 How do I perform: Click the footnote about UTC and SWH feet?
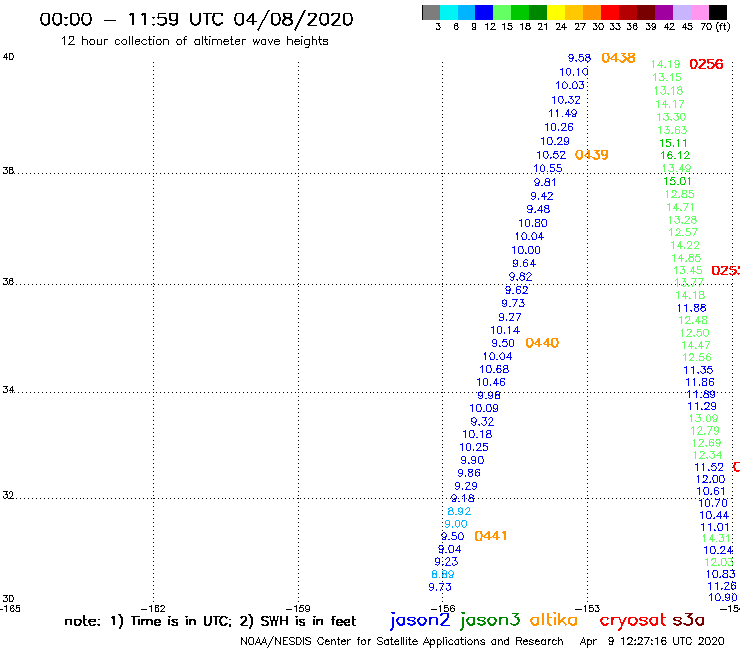[x=210, y=621]
